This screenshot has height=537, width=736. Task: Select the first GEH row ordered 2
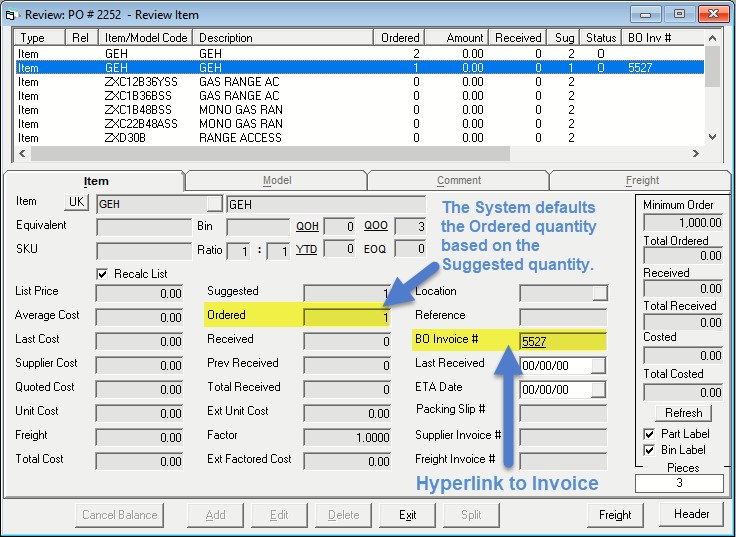(360, 54)
